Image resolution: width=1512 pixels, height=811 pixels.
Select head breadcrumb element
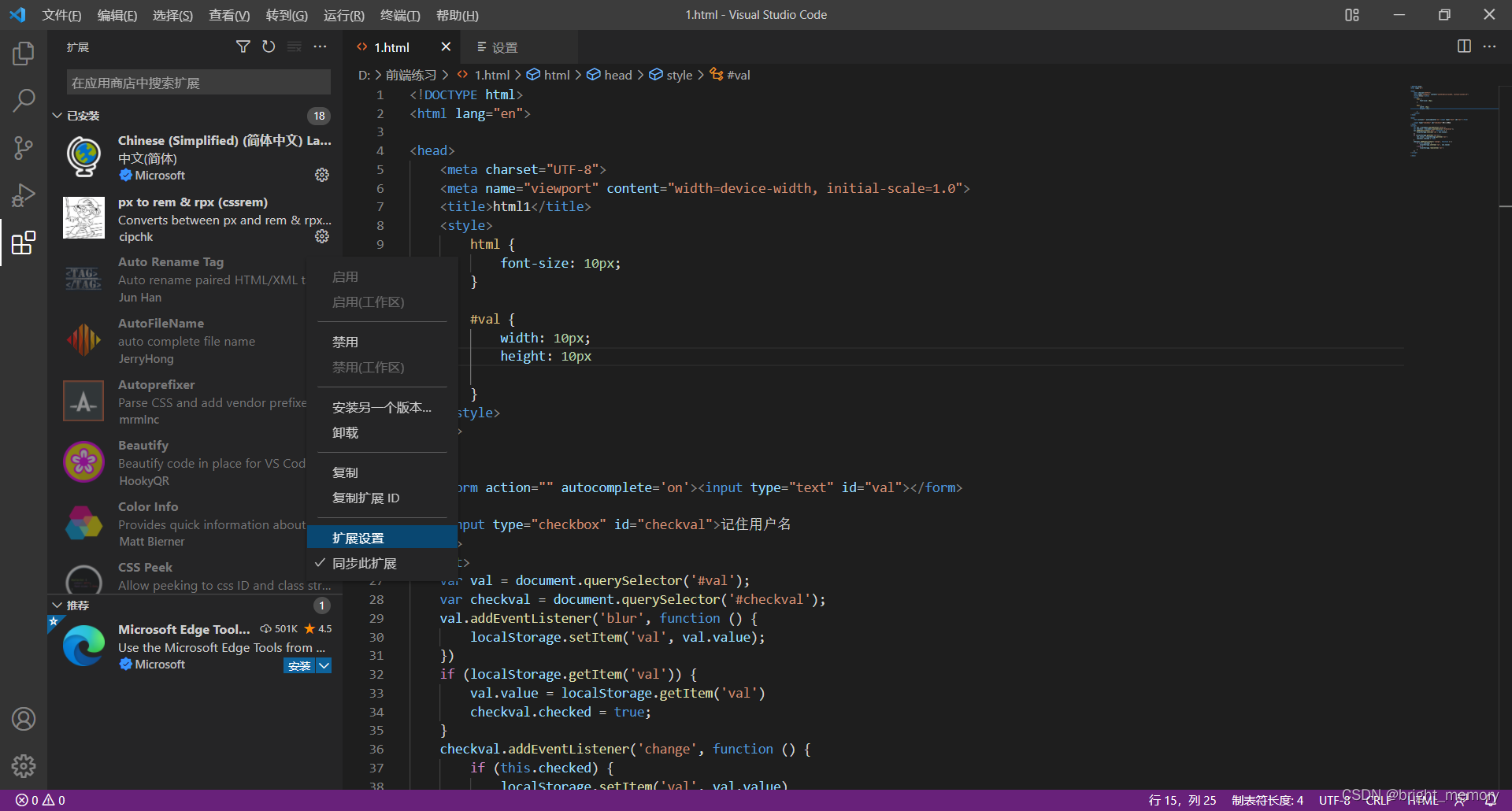tap(610, 75)
